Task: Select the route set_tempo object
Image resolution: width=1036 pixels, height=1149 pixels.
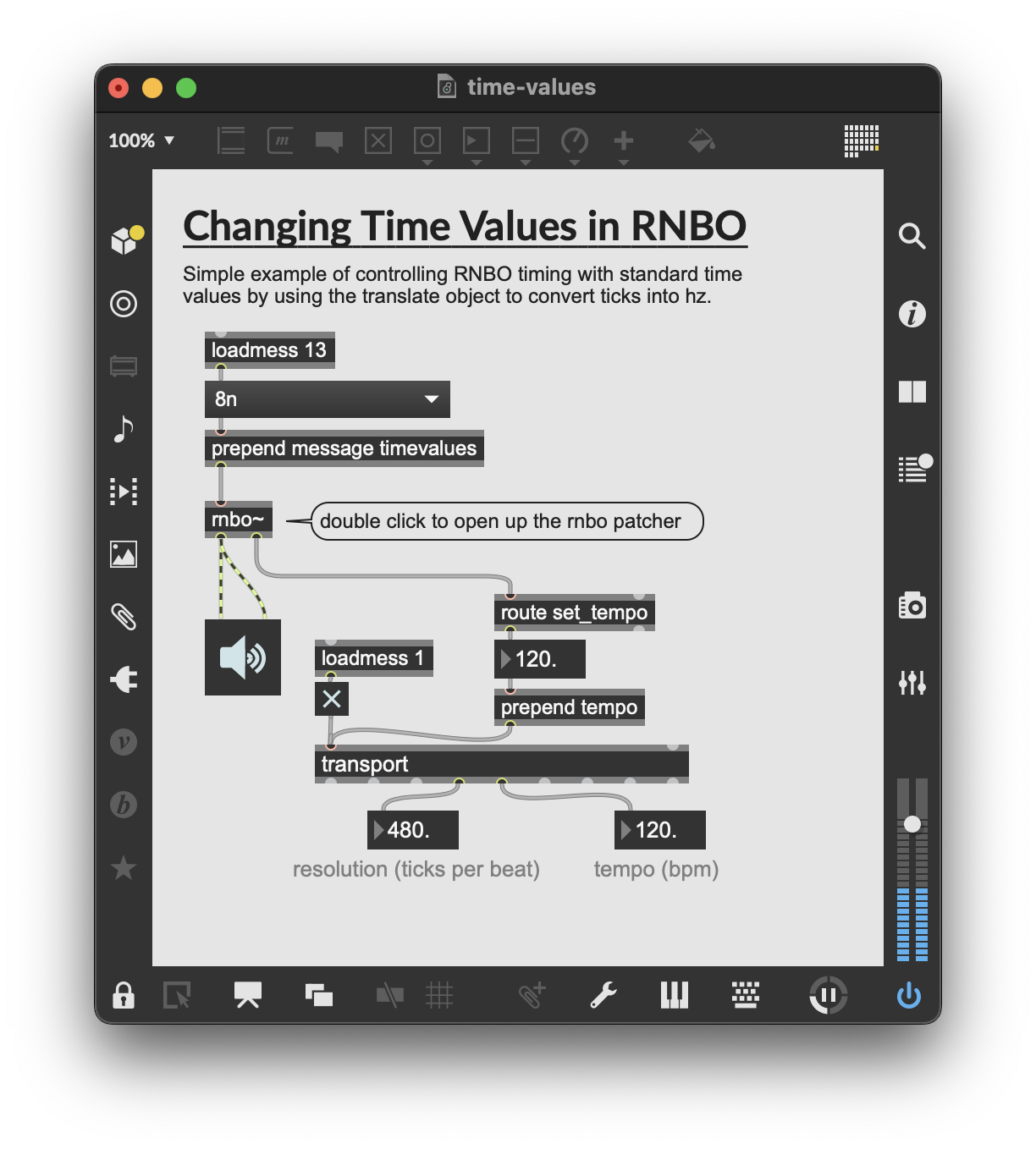Action: (x=575, y=613)
